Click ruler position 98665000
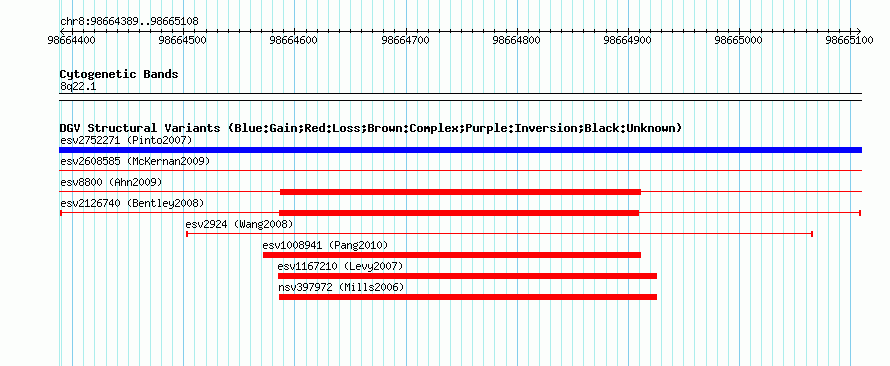 pos(739,41)
